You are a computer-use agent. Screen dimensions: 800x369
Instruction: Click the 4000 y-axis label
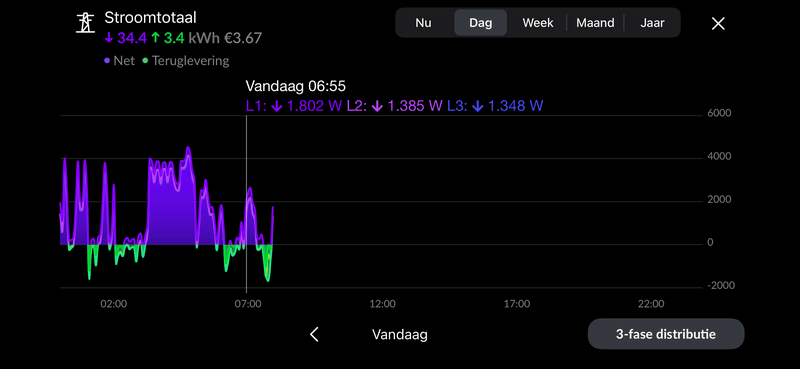coord(719,157)
